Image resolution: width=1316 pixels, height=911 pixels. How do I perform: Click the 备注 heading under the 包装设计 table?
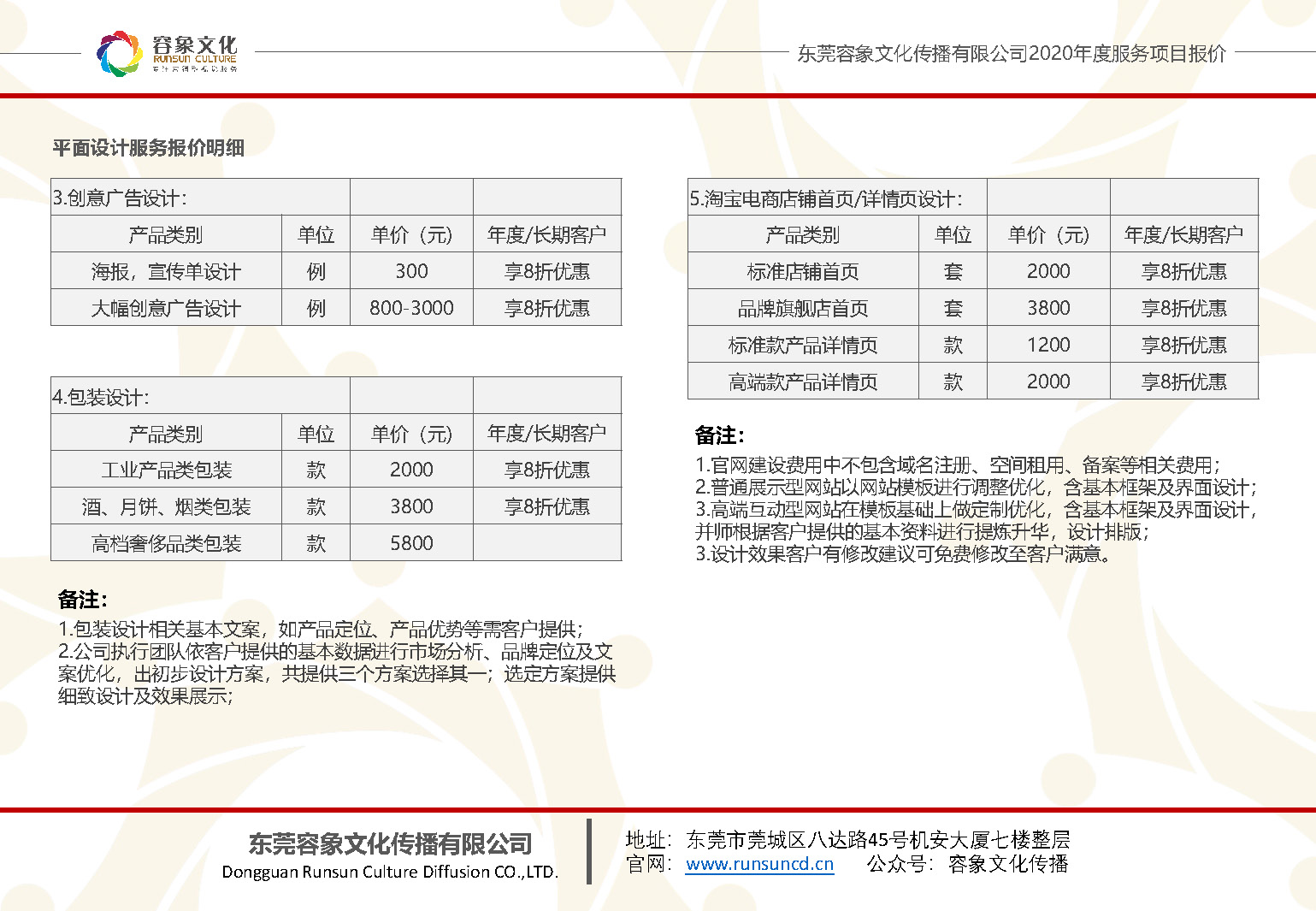[82, 600]
